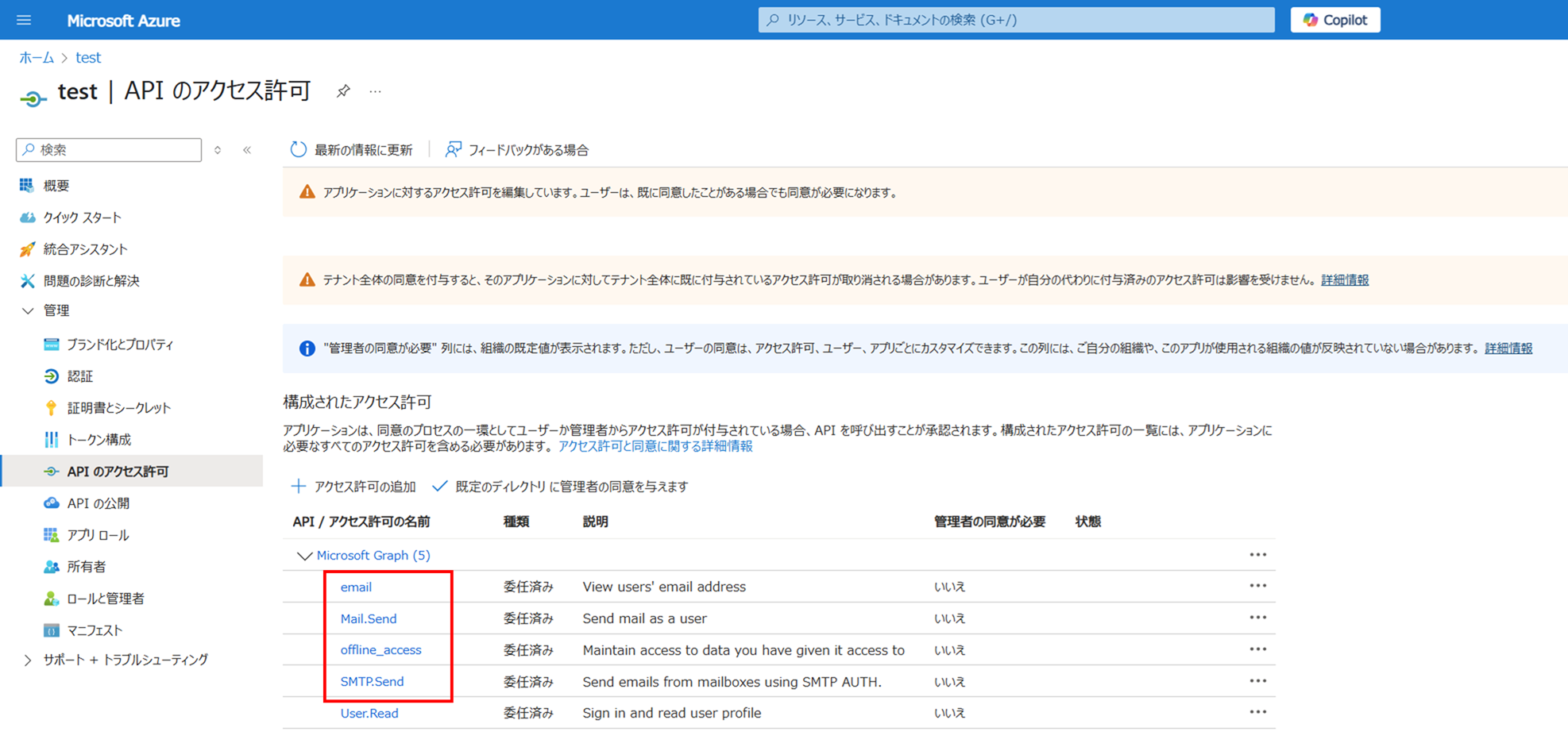Click the 説明 column header

pyautogui.click(x=595, y=522)
